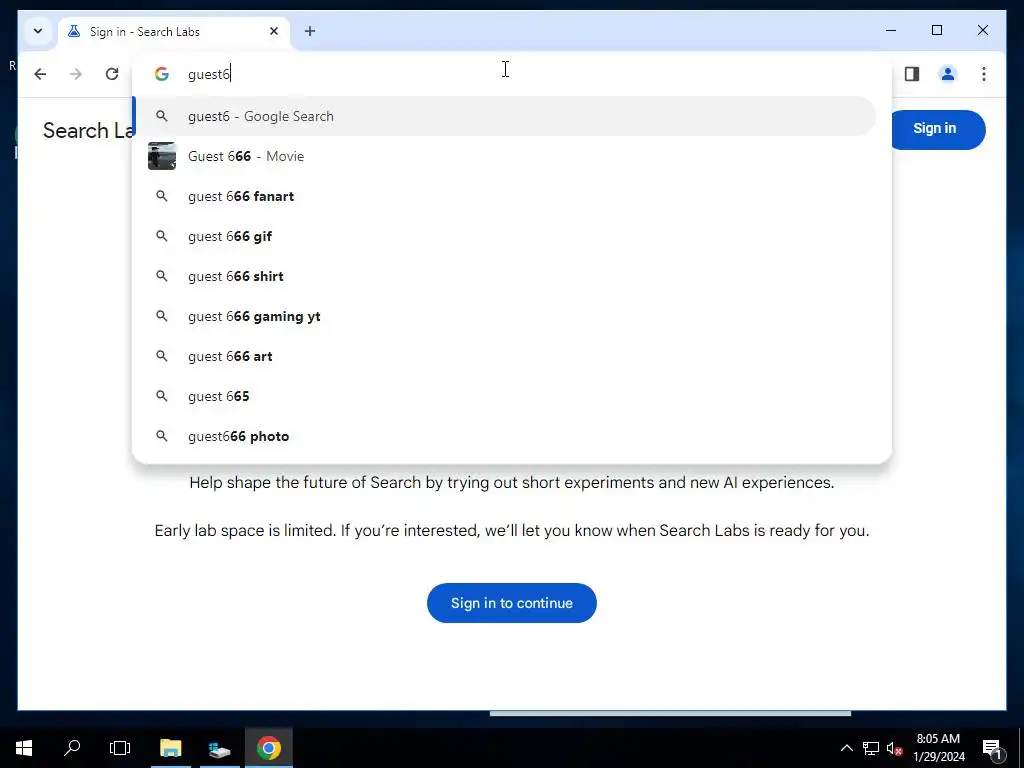The height and width of the screenshot is (768, 1024).
Task: Select the Sign in - Search Labs tab
Action: point(174,31)
